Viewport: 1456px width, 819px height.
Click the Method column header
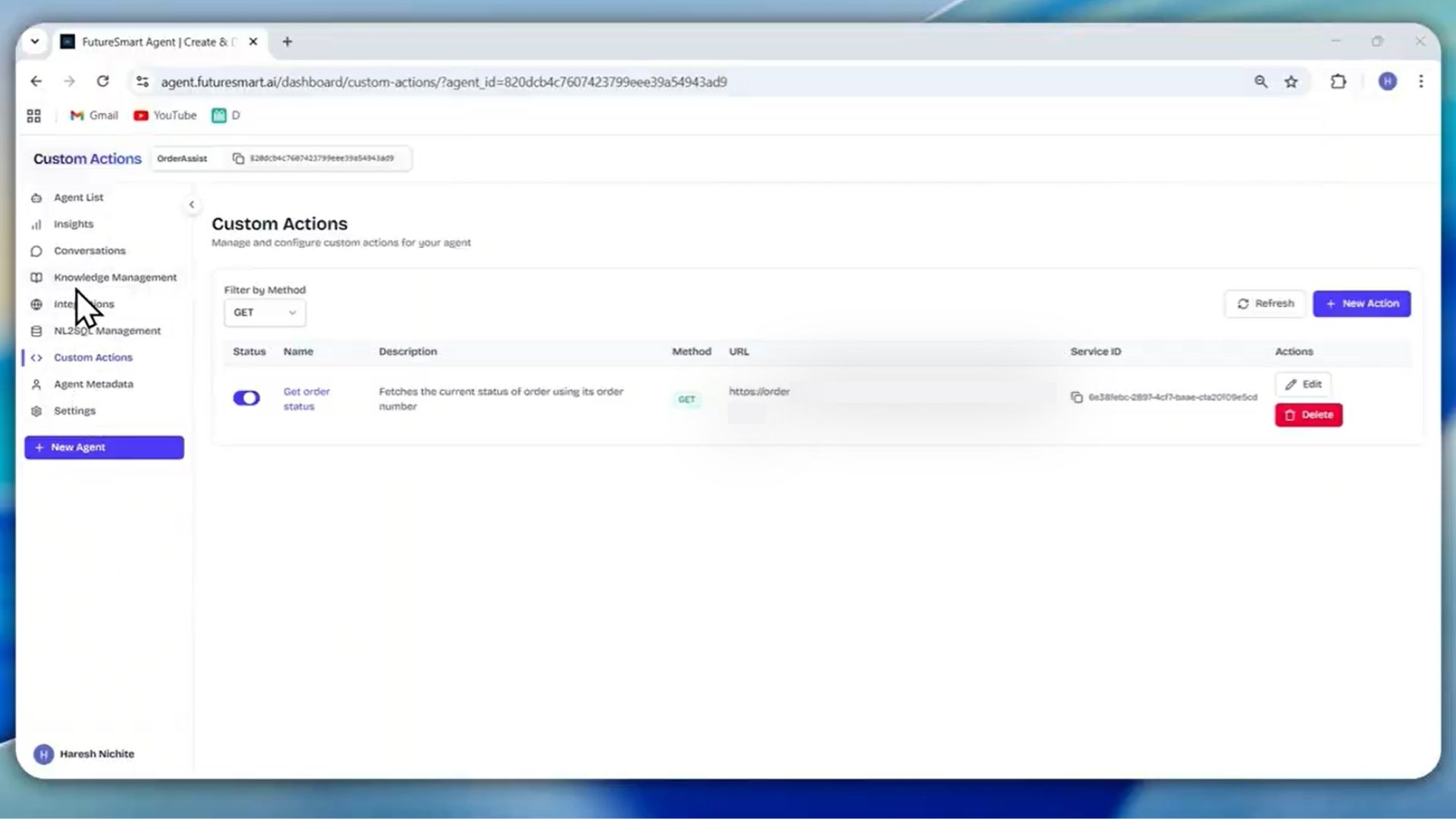click(x=691, y=351)
